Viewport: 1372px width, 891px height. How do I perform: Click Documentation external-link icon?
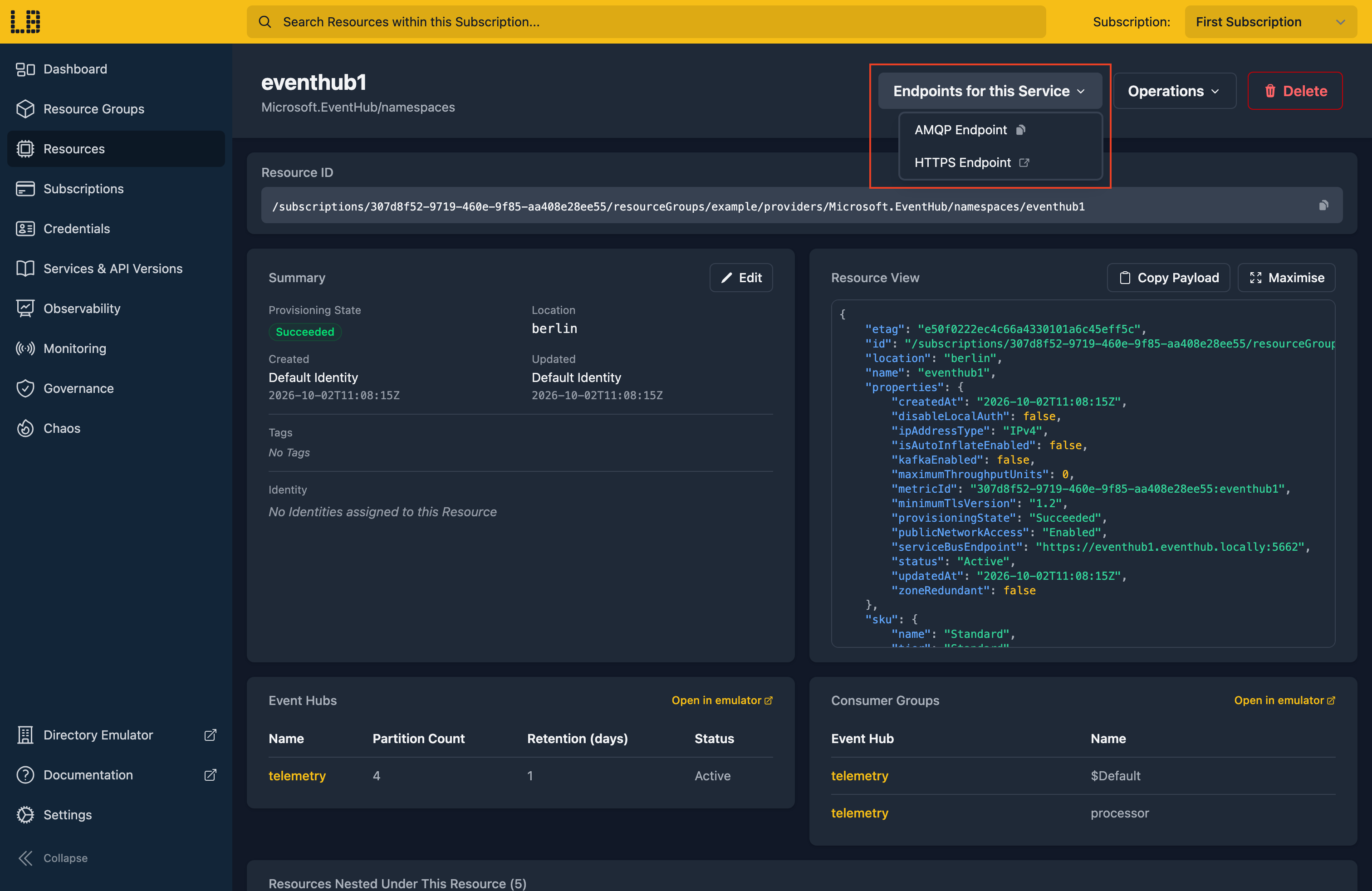tap(211, 774)
